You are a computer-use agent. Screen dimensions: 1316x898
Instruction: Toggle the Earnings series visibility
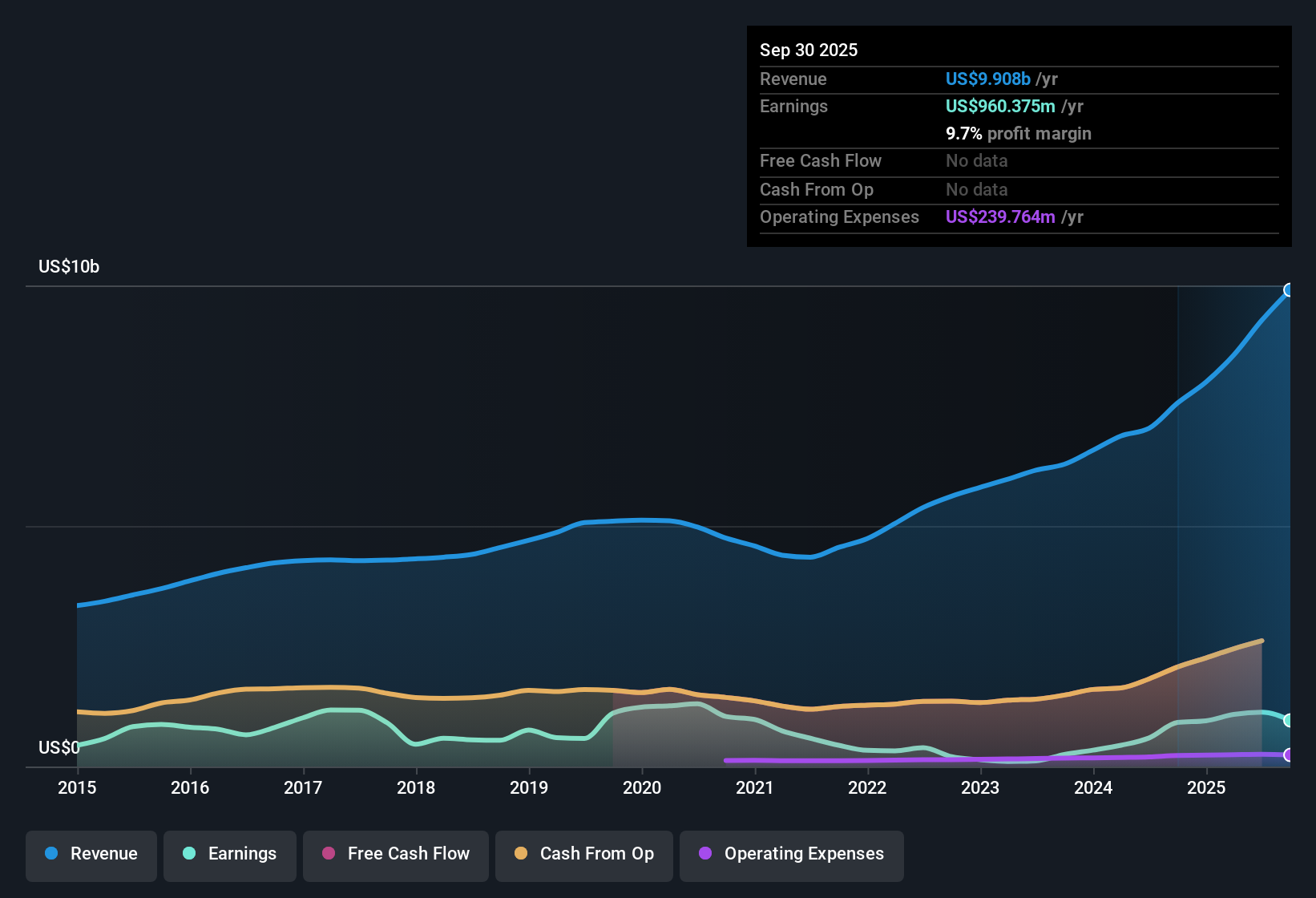pyautogui.click(x=229, y=854)
